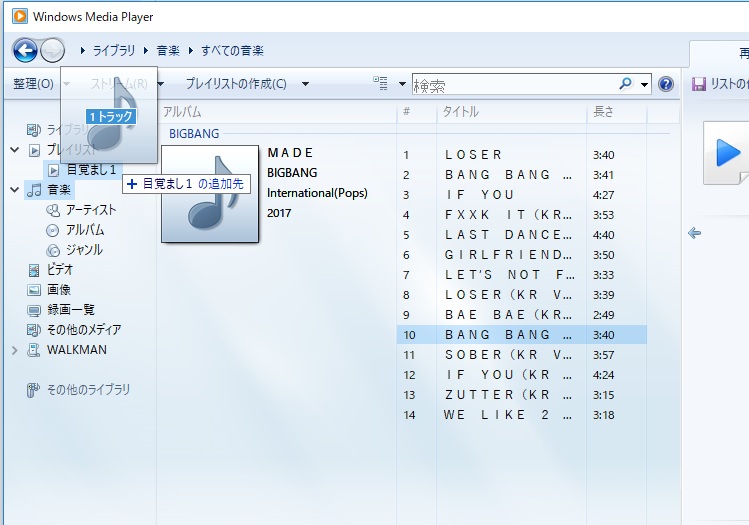Screen dimensions: 749x525
Task: Select track 13 ZUTTER (KR
Action: point(522,395)
